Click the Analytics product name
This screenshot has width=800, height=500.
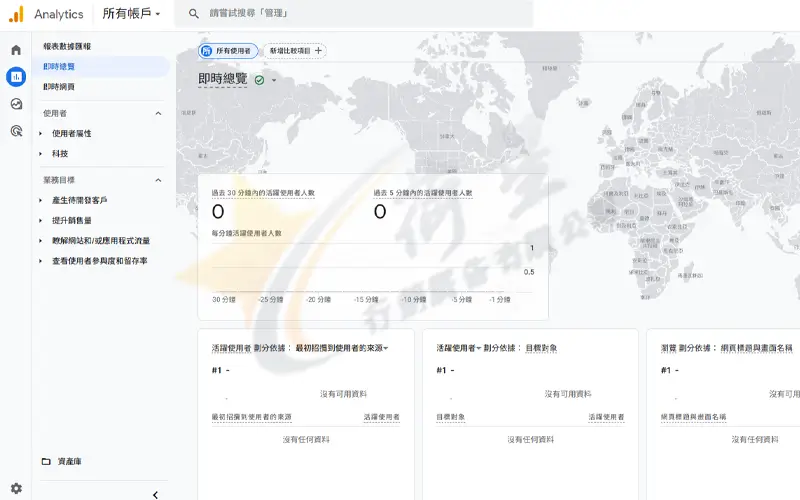(x=59, y=14)
